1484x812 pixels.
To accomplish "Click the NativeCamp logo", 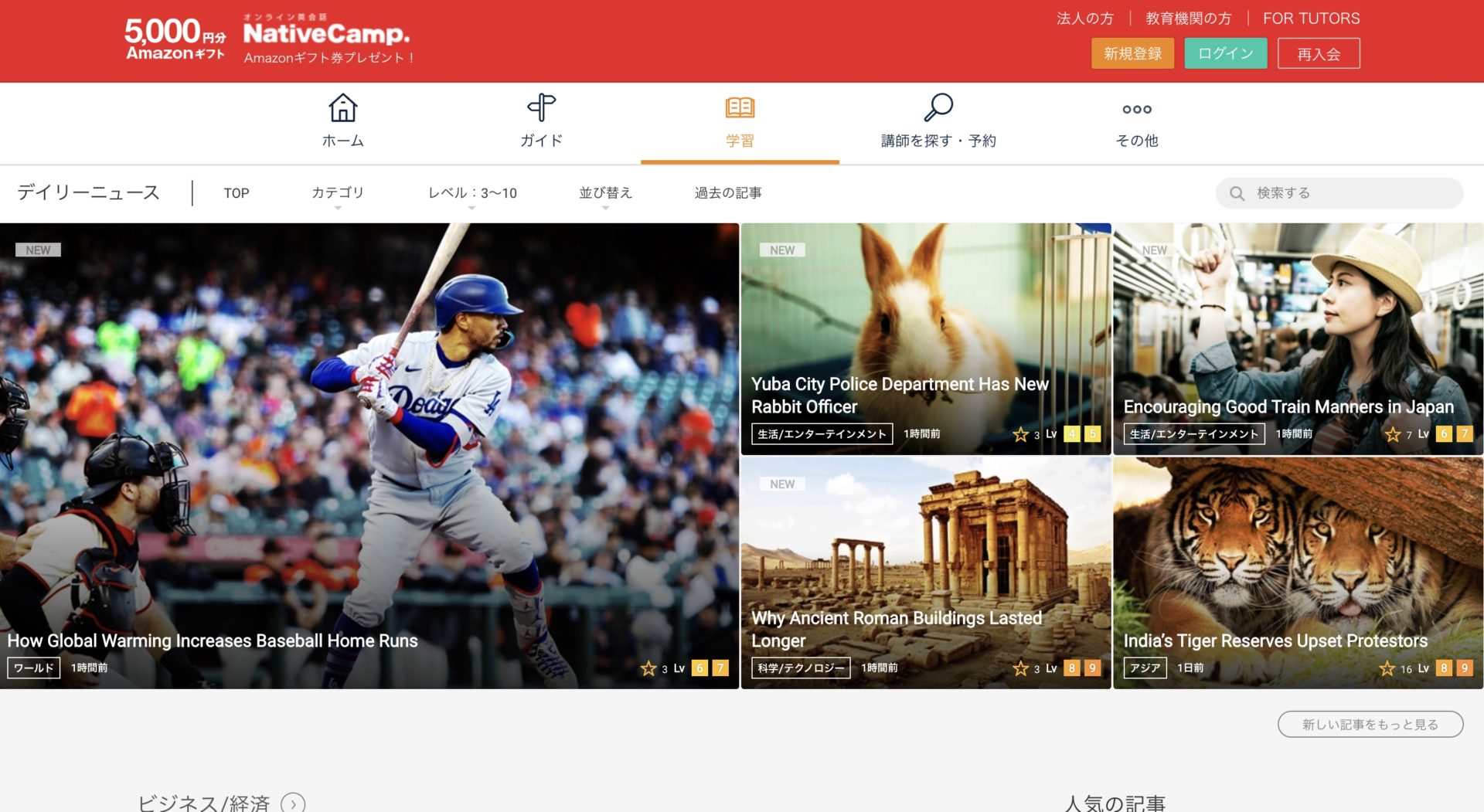I will click(325, 34).
